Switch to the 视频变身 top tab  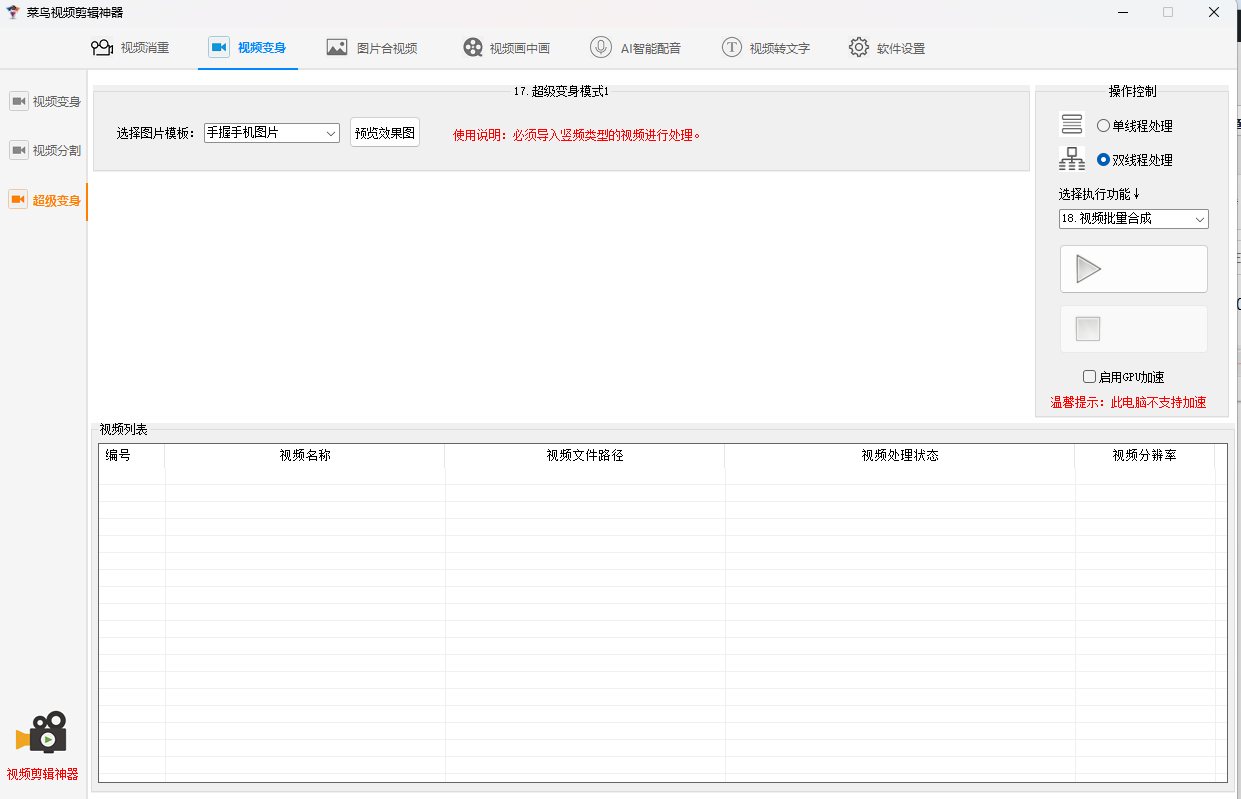(x=248, y=48)
